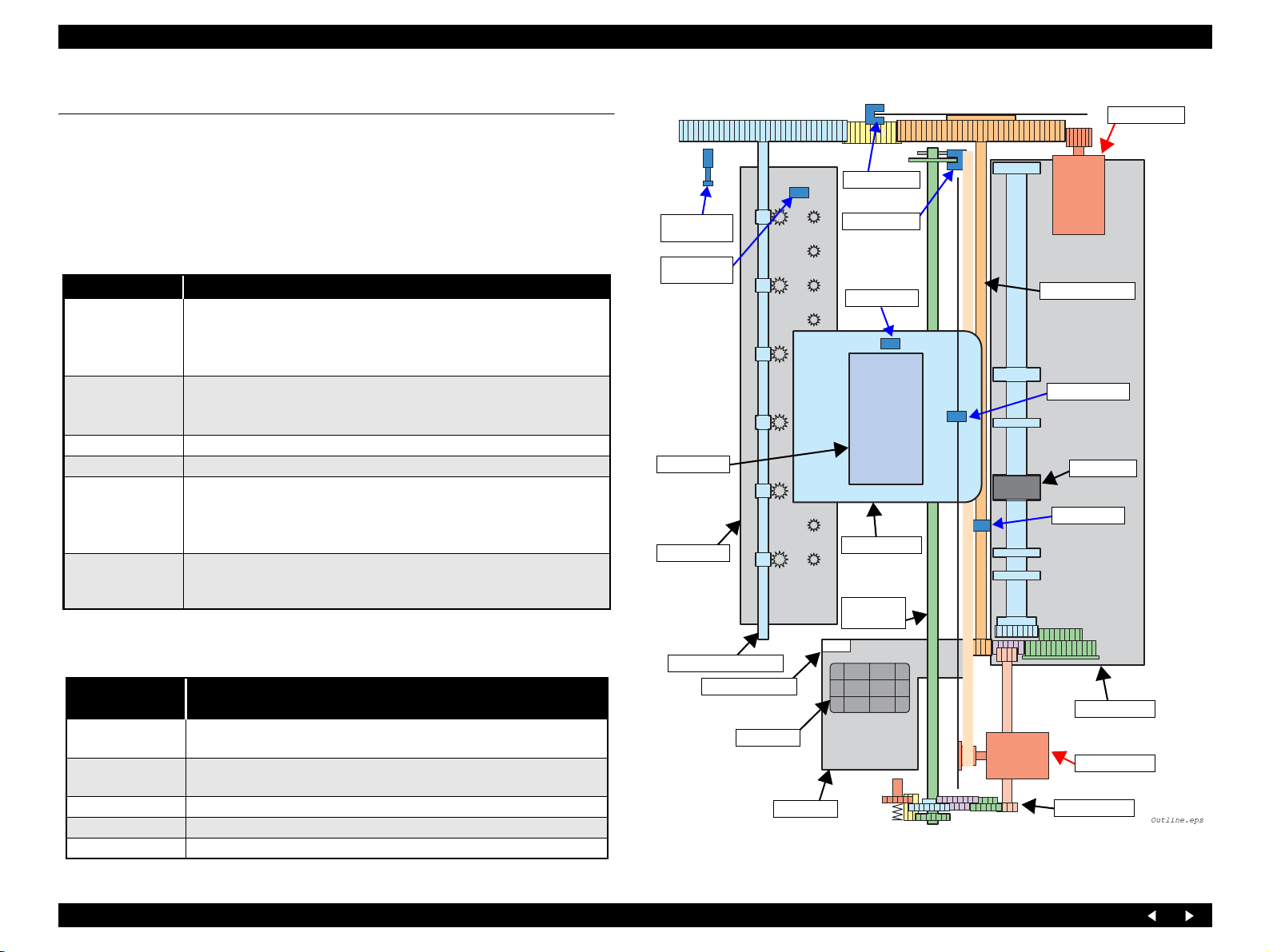Click the 'Outline.eps' caption text
This screenshot has height=952, width=1269.
pos(1177,820)
